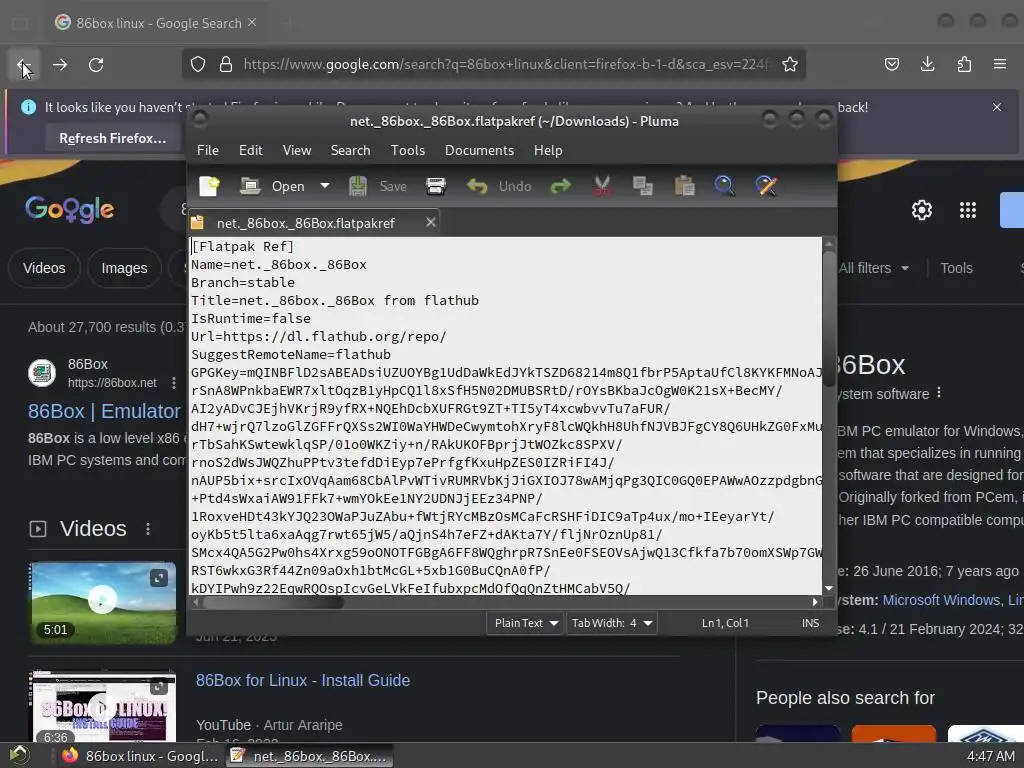
Task: Copy selection with the copy icon
Action: [x=643, y=186]
